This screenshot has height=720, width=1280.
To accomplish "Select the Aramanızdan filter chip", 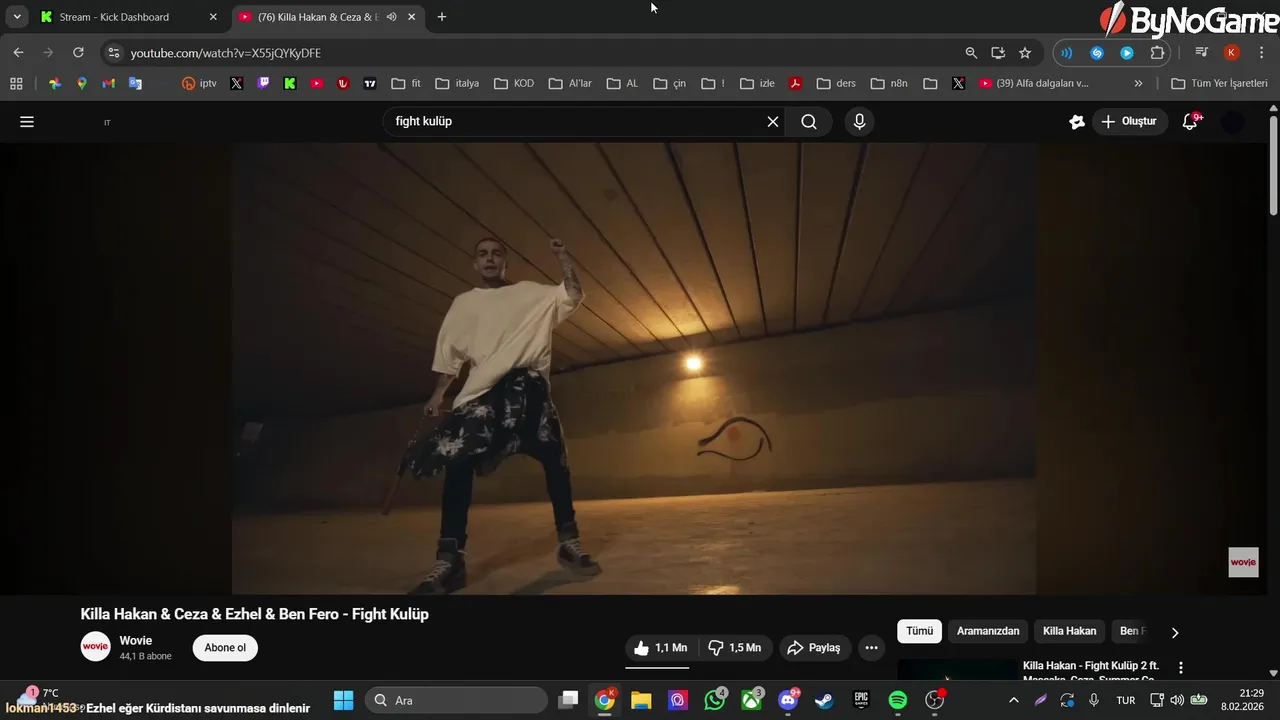I will coord(988,631).
